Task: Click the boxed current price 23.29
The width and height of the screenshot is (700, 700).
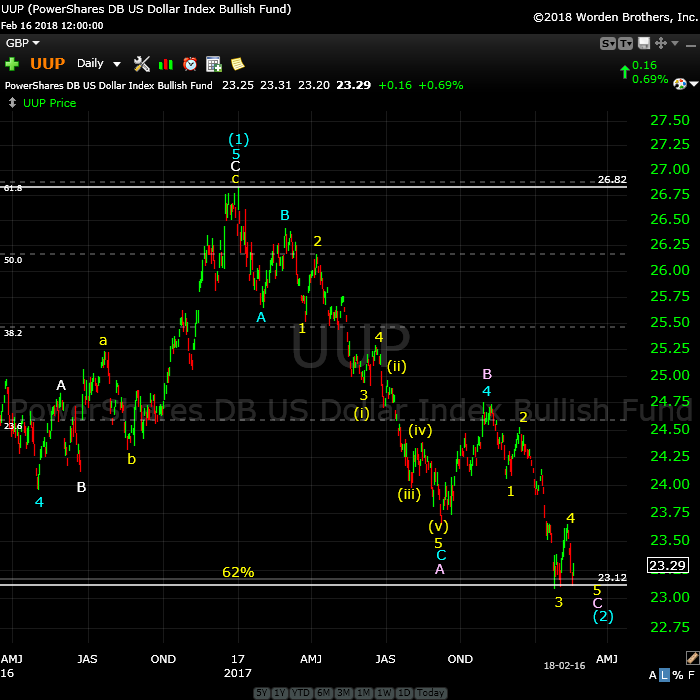Action: pos(667,565)
